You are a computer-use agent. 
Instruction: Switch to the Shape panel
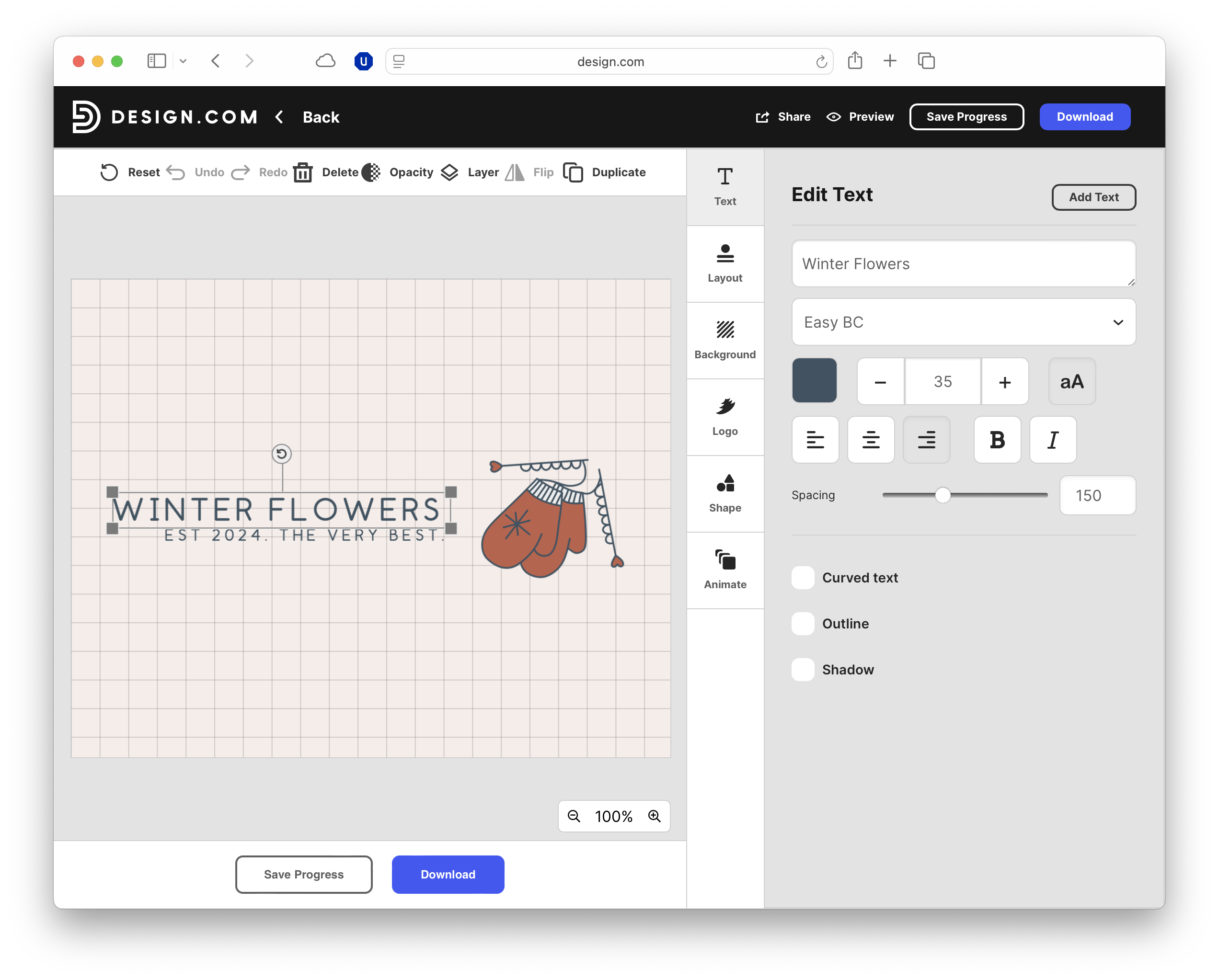point(725,493)
